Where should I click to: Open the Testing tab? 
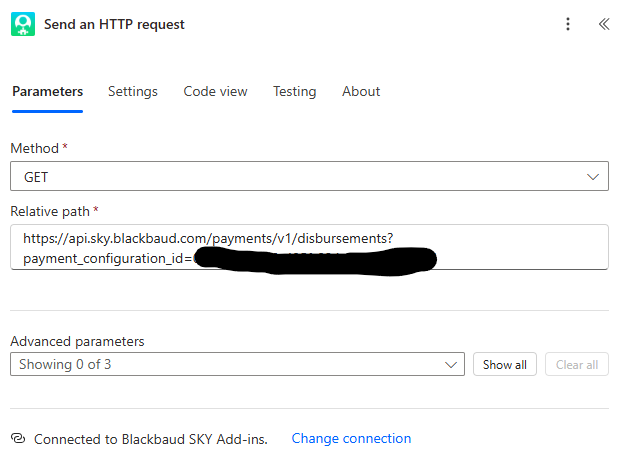(295, 92)
